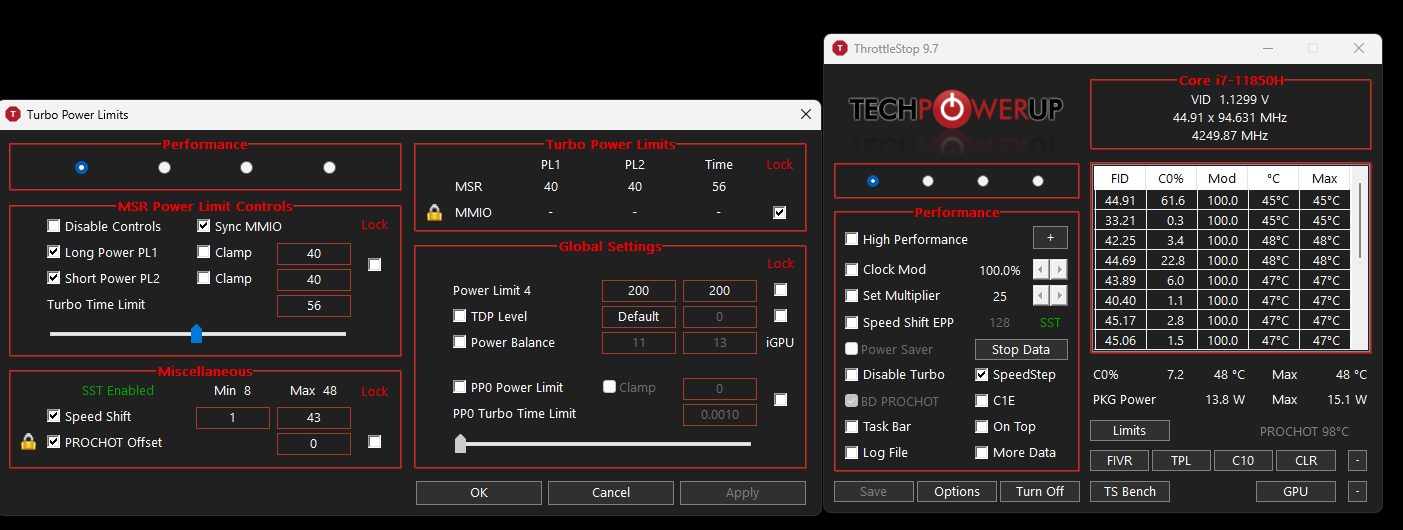Click the minus button beside GPU

click(1357, 492)
